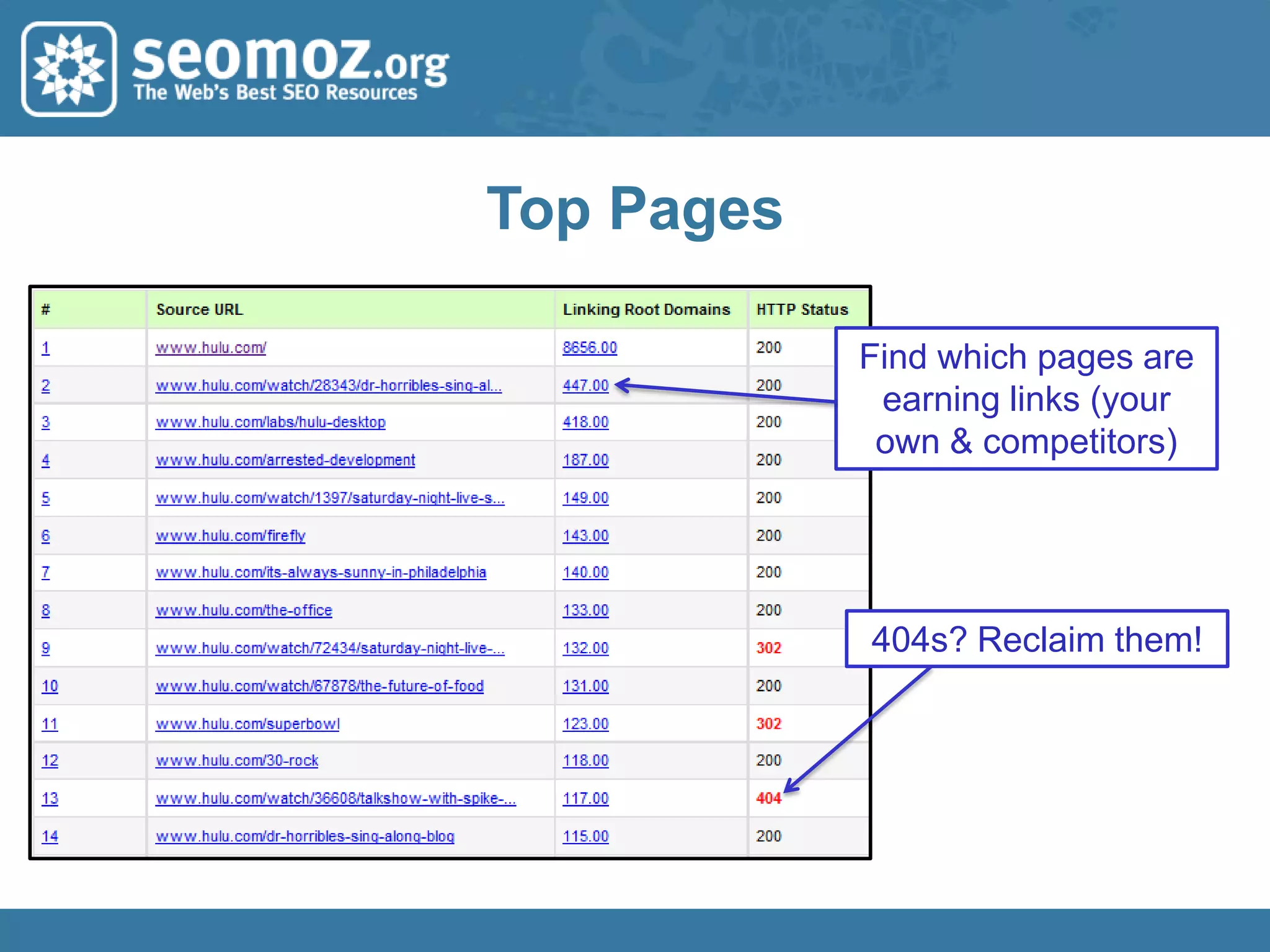1270x952 pixels.
Task: Click row number 2 link
Action: coord(45,386)
